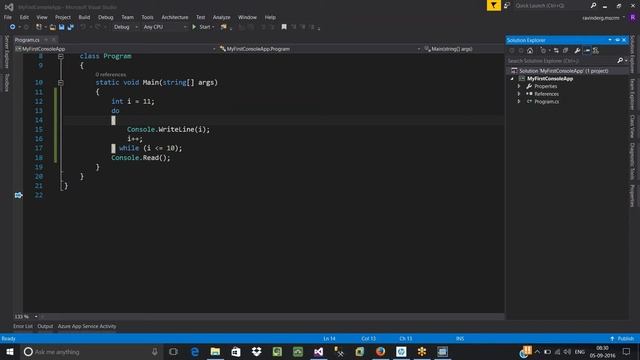This screenshot has height=360, width=640.
Task: Open the Edit menu
Action: point(24,17)
